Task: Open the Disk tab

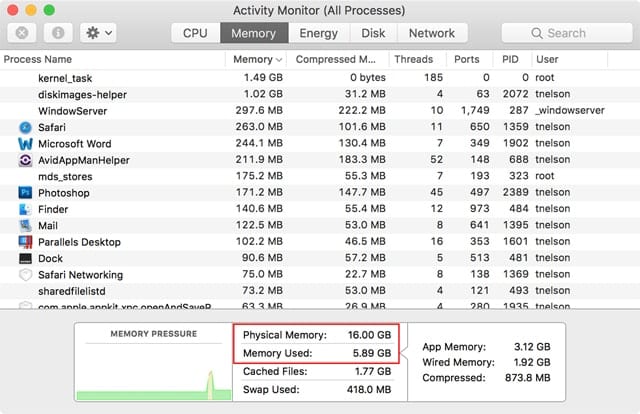Action: [373, 33]
